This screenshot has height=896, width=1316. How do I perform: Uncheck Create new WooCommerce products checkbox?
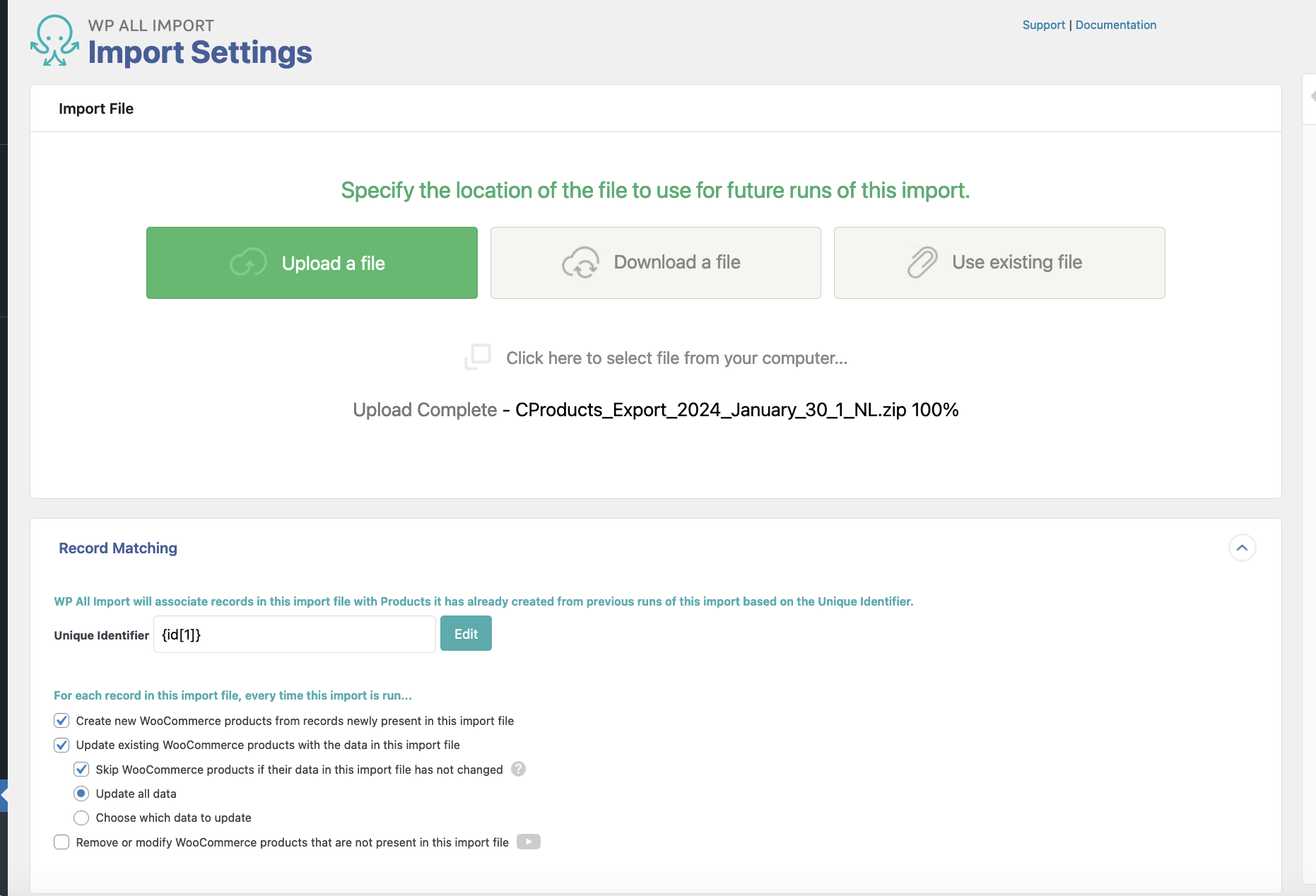(61, 721)
